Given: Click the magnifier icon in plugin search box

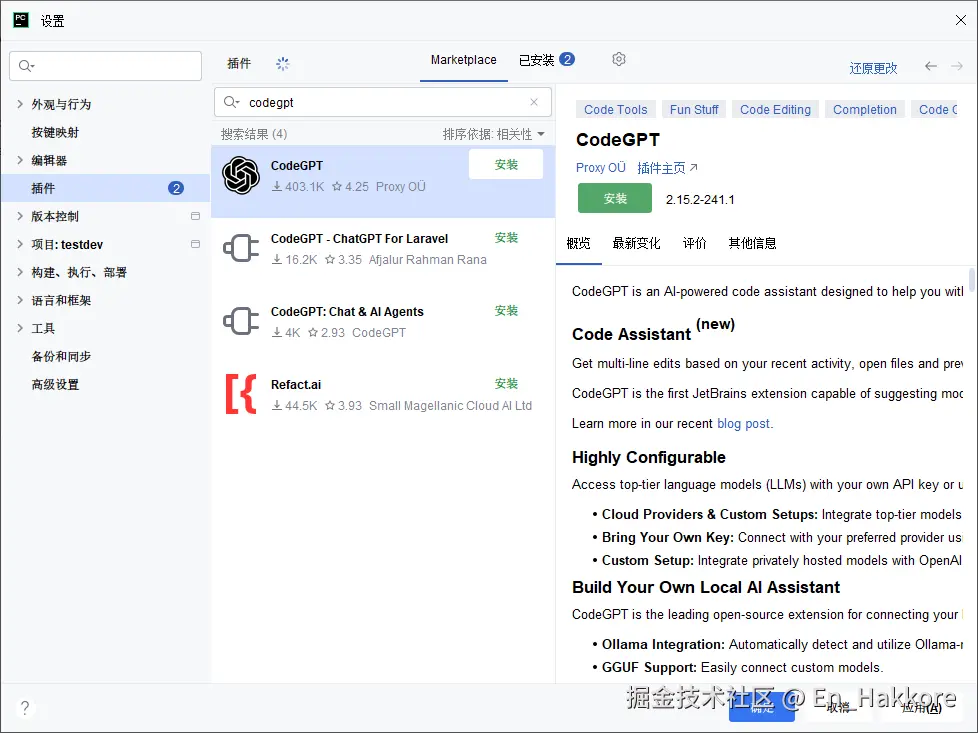Looking at the screenshot, I should click(x=231, y=102).
